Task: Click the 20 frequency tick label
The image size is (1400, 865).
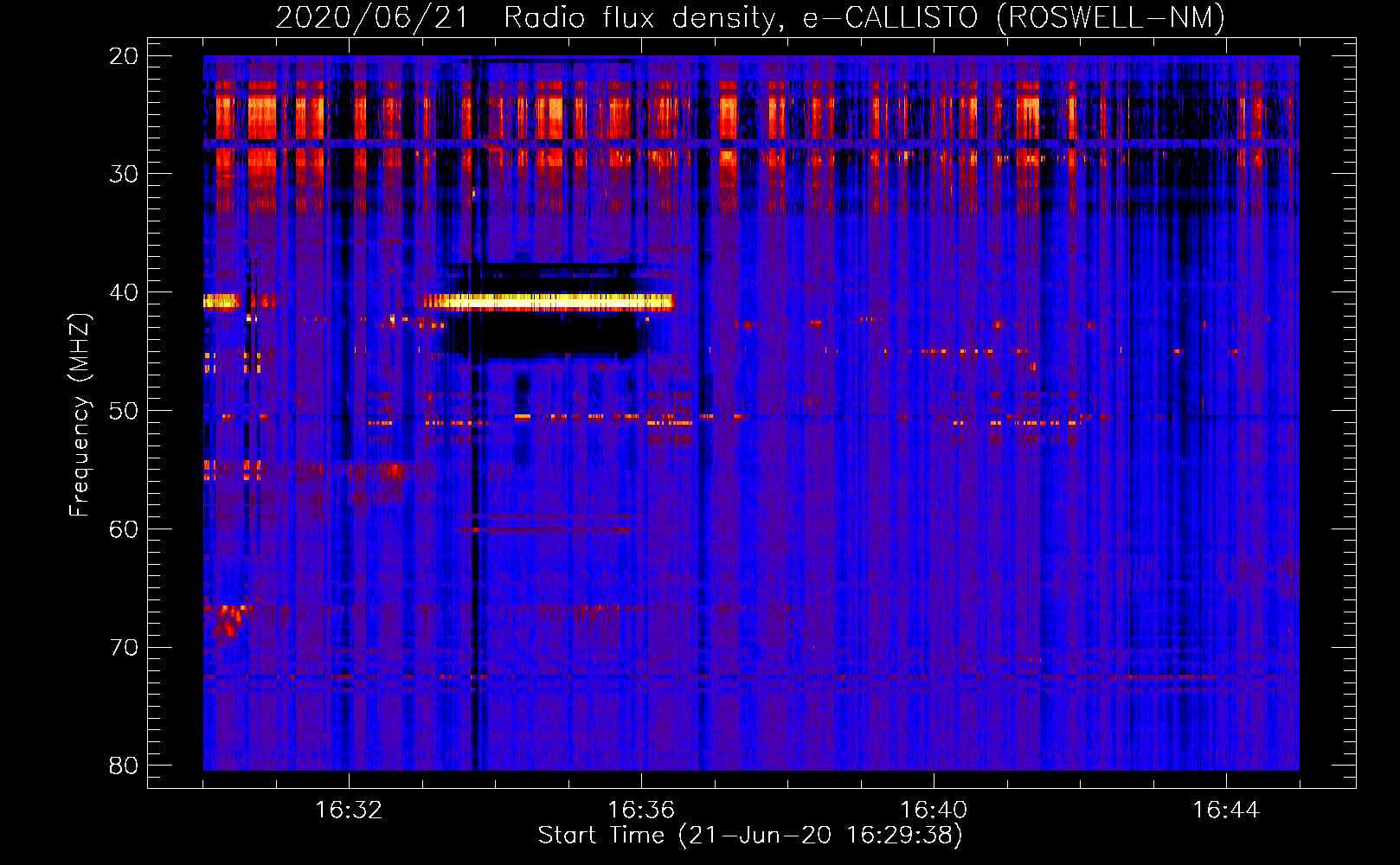Action: [x=124, y=56]
